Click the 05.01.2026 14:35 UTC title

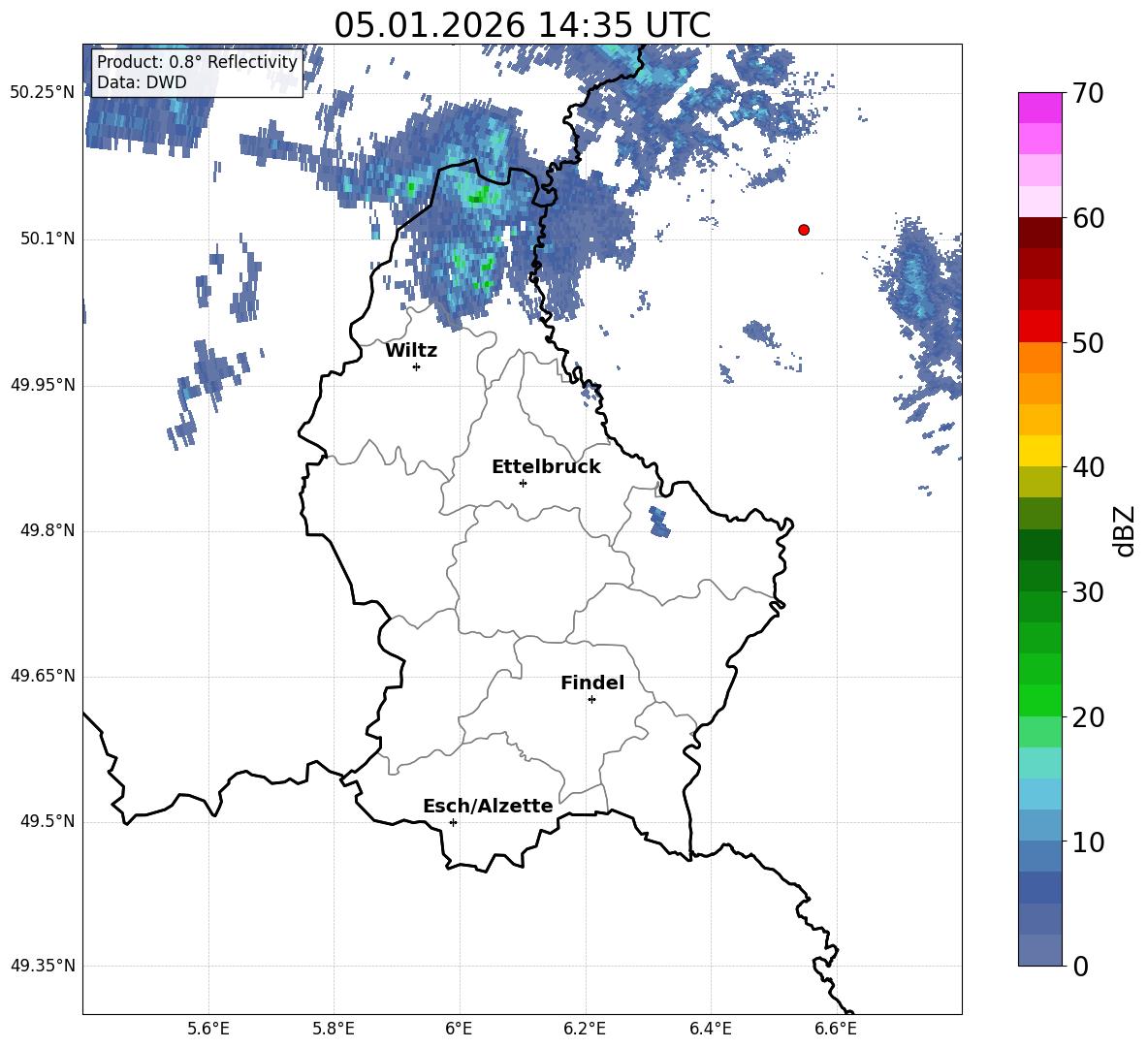point(522,25)
